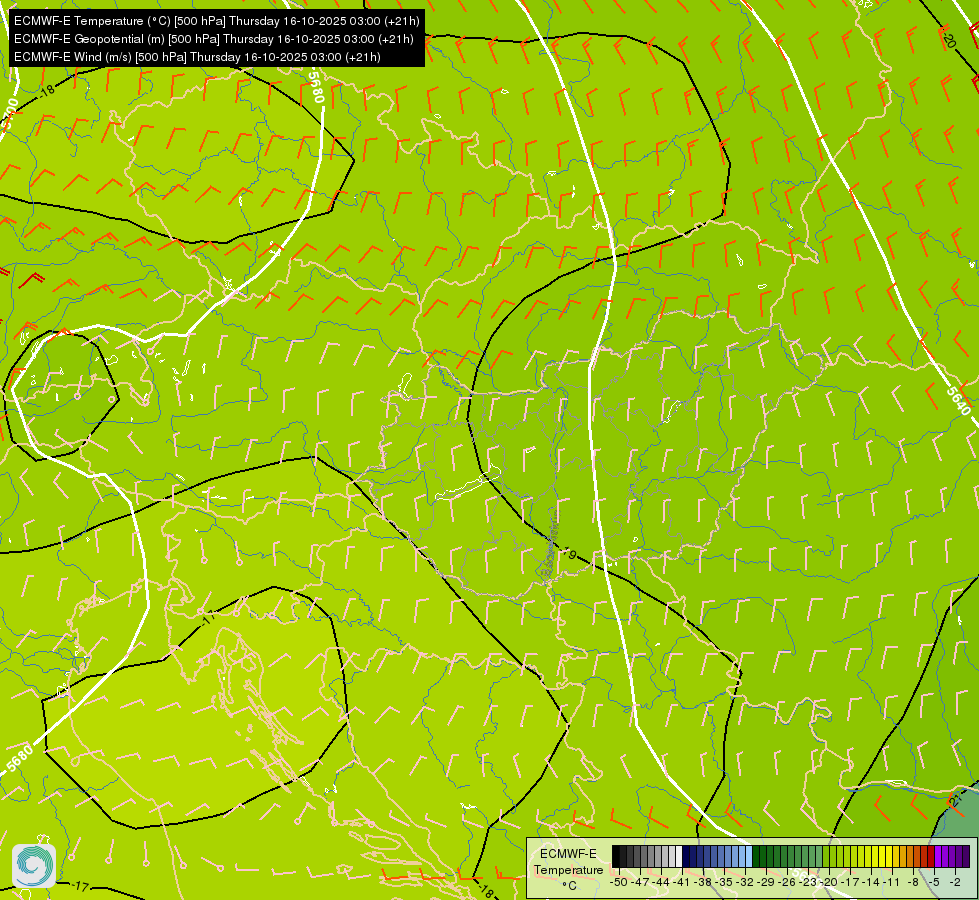Select the 'ECMWF-E Geopotential (m) [500 hPa]' header line
The width and height of the screenshot is (979, 900).
click(214, 39)
